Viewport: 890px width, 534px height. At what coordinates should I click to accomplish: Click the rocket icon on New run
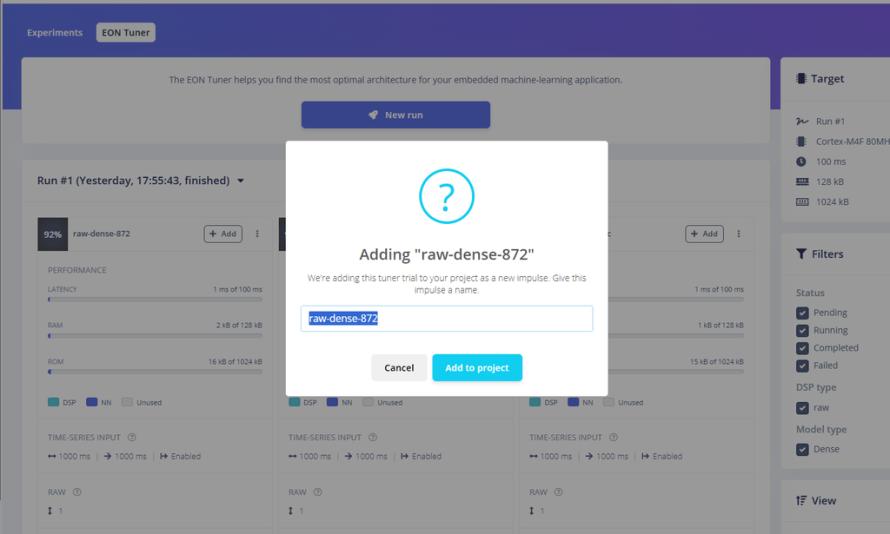coord(373,115)
